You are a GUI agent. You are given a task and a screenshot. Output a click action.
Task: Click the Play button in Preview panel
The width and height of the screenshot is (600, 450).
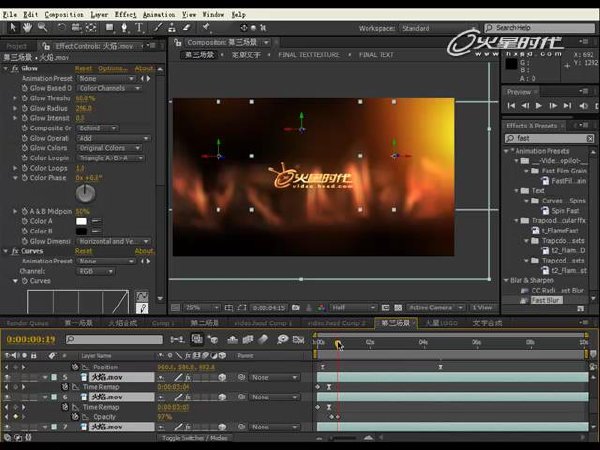[x=539, y=106]
